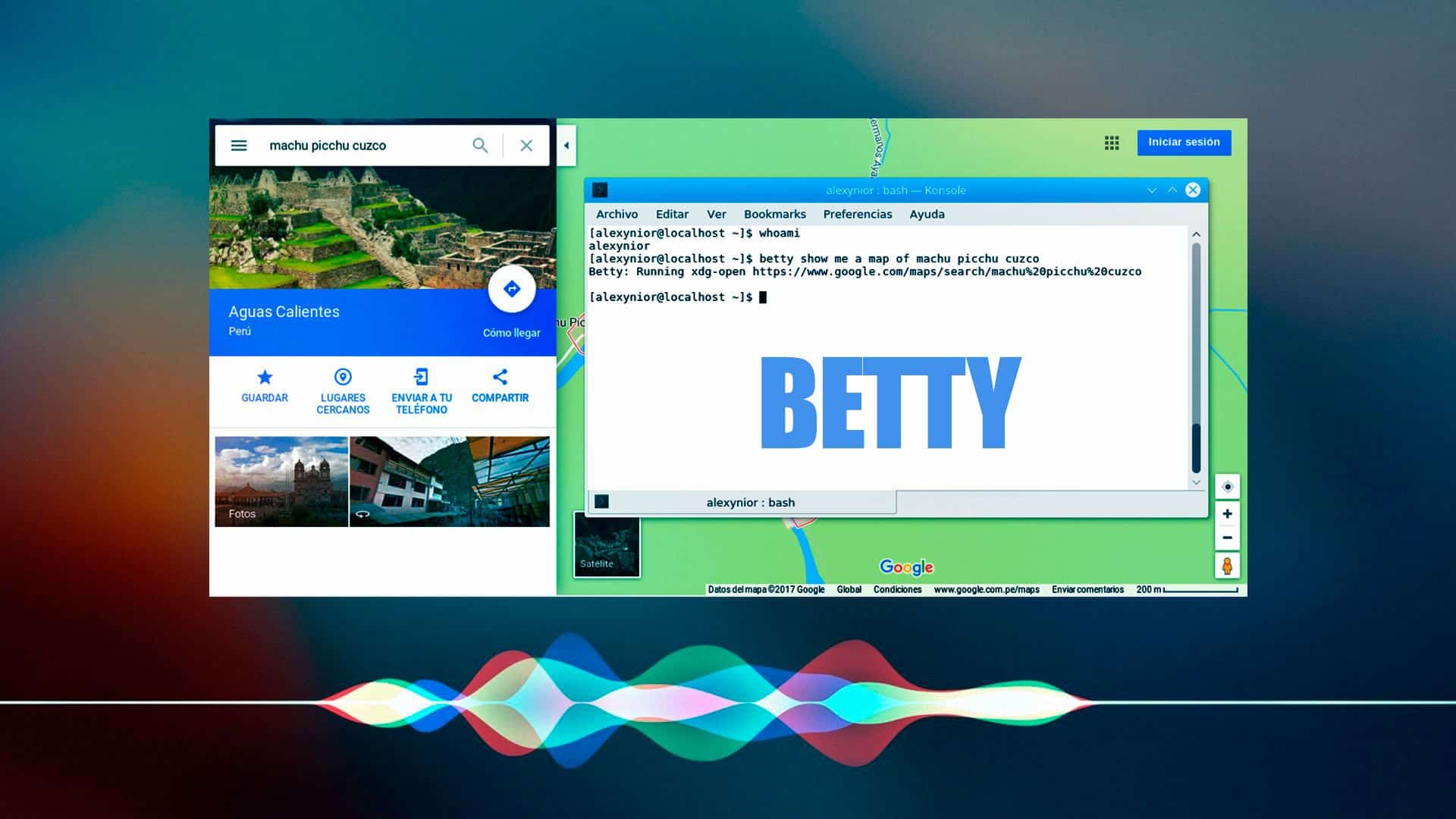The height and width of the screenshot is (819, 1456).
Task: Click the Lugares Cercanos icon
Action: tap(343, 378)
